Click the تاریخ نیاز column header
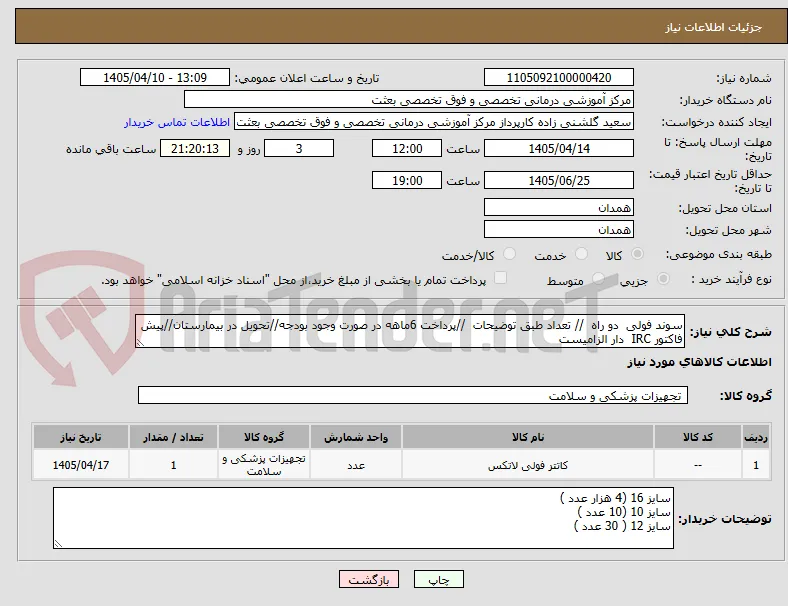Viewport: 788px width, 606px height. point(81,437)
